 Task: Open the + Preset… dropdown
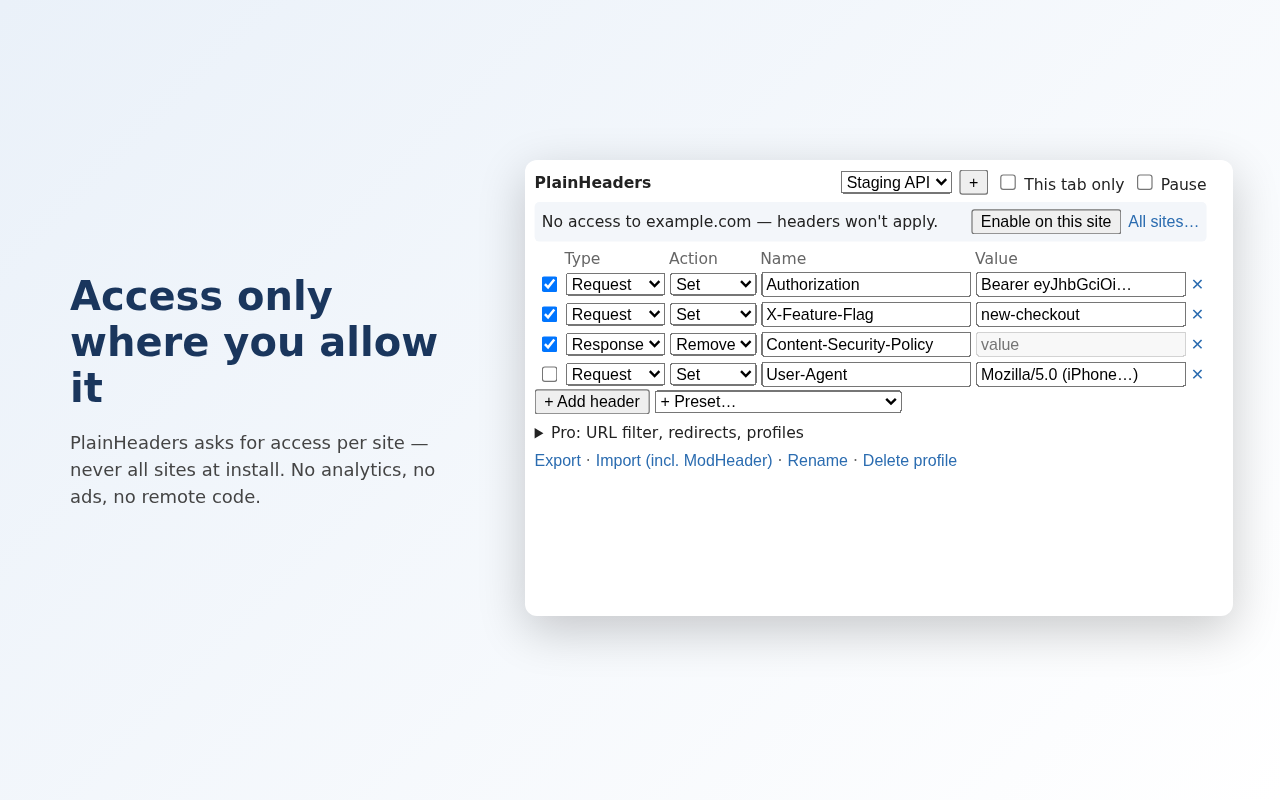tap(778, 401)
